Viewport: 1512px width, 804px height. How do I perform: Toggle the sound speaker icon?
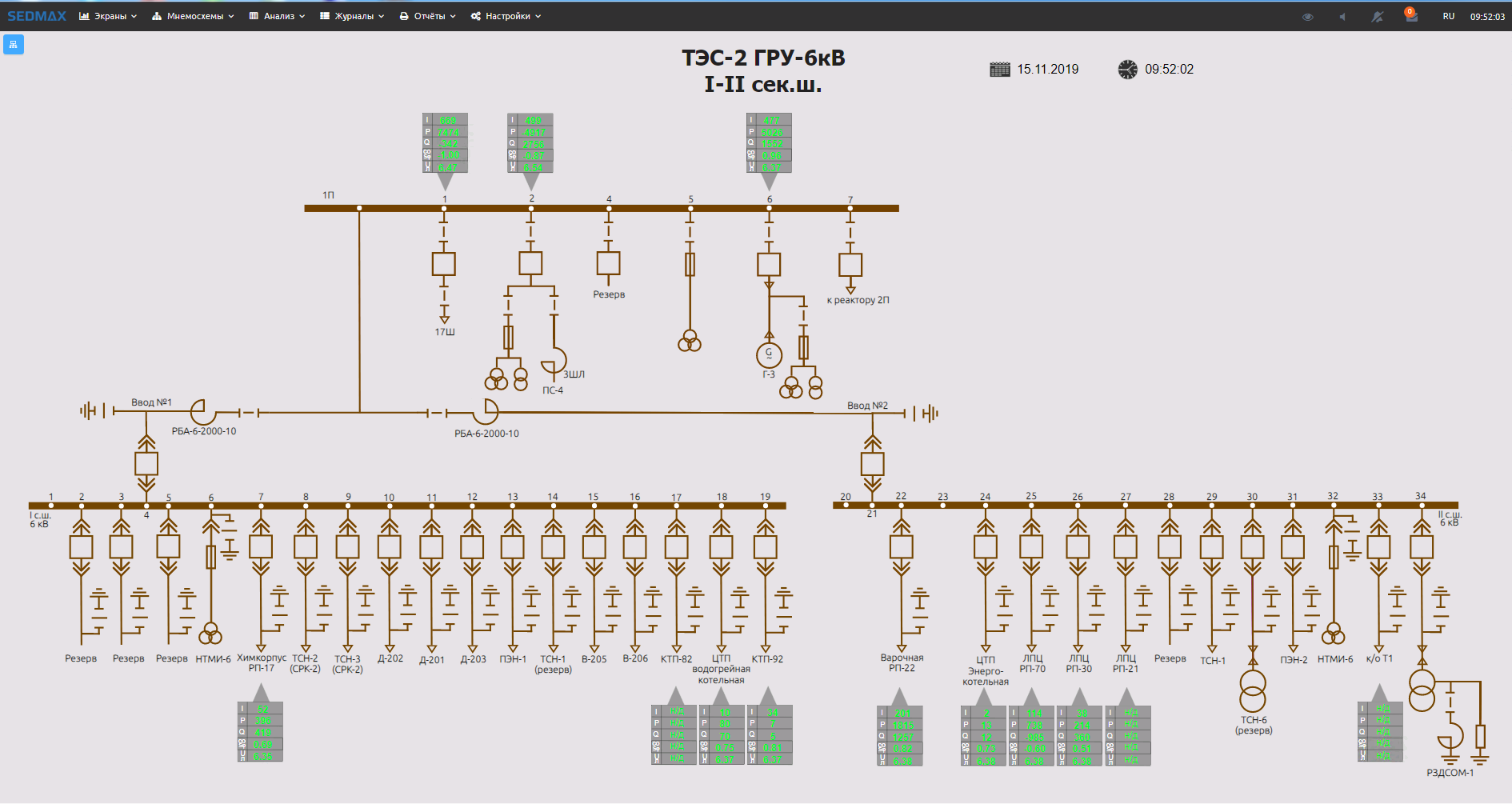(x=1342, y=17)
